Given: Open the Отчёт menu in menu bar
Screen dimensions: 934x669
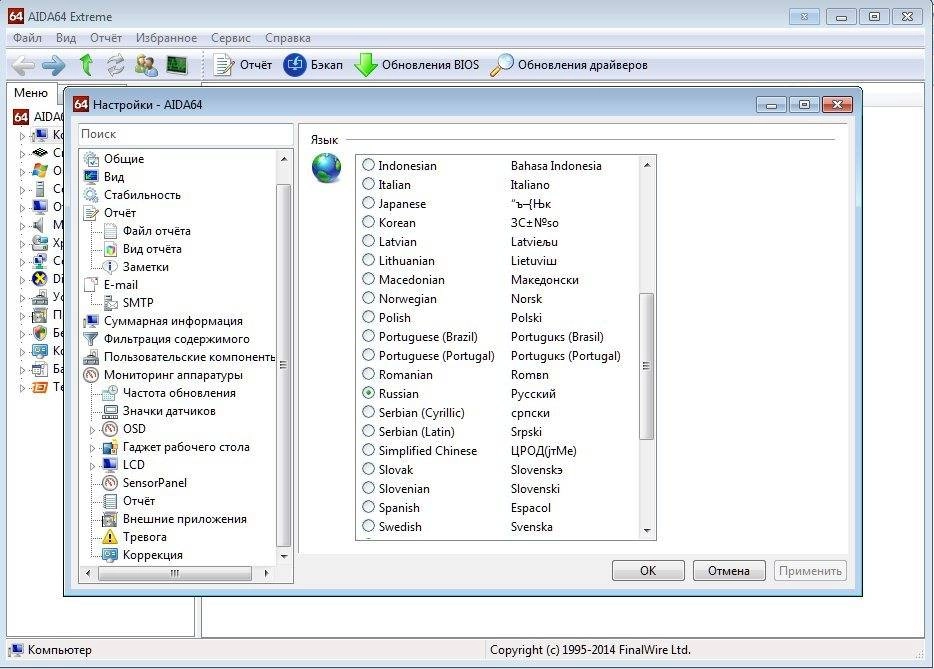Looking at the screenshot, I should 106,38.
